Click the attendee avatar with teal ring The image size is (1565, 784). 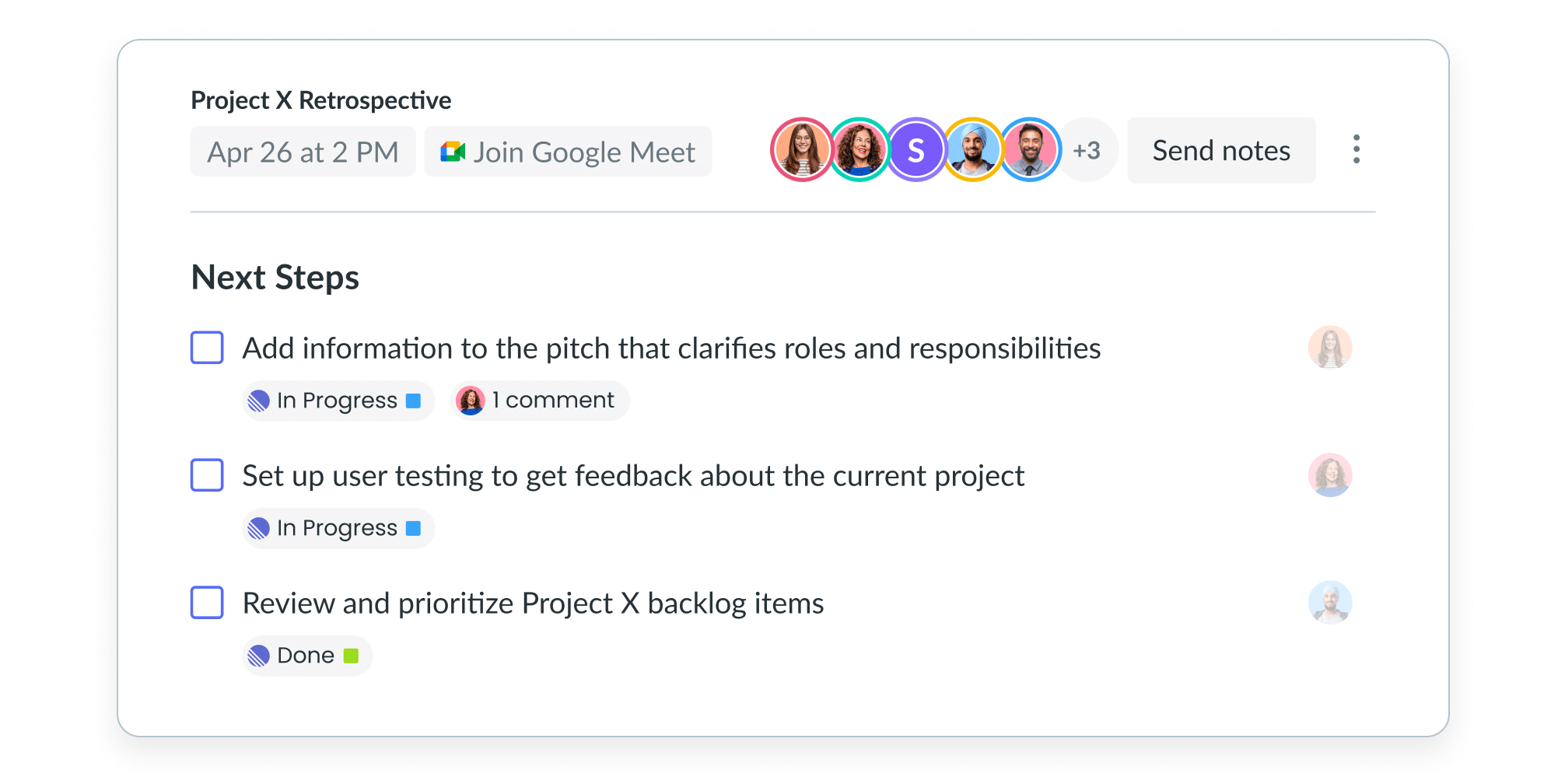[x=859, y=150]
